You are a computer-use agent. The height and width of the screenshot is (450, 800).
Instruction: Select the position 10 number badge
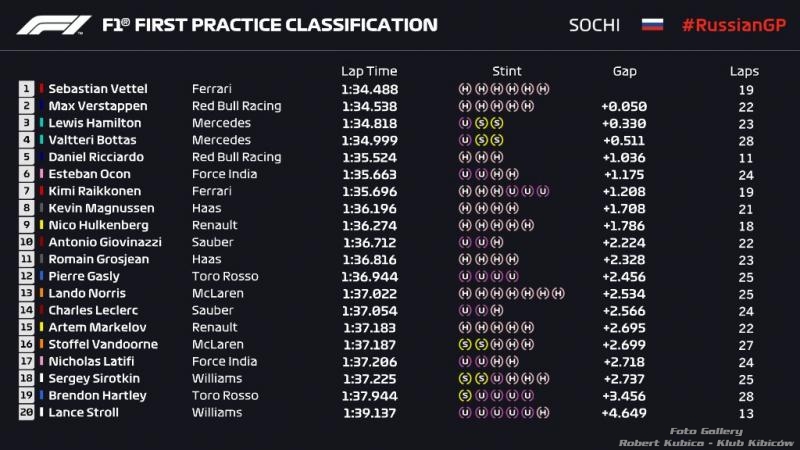[27, 242]
